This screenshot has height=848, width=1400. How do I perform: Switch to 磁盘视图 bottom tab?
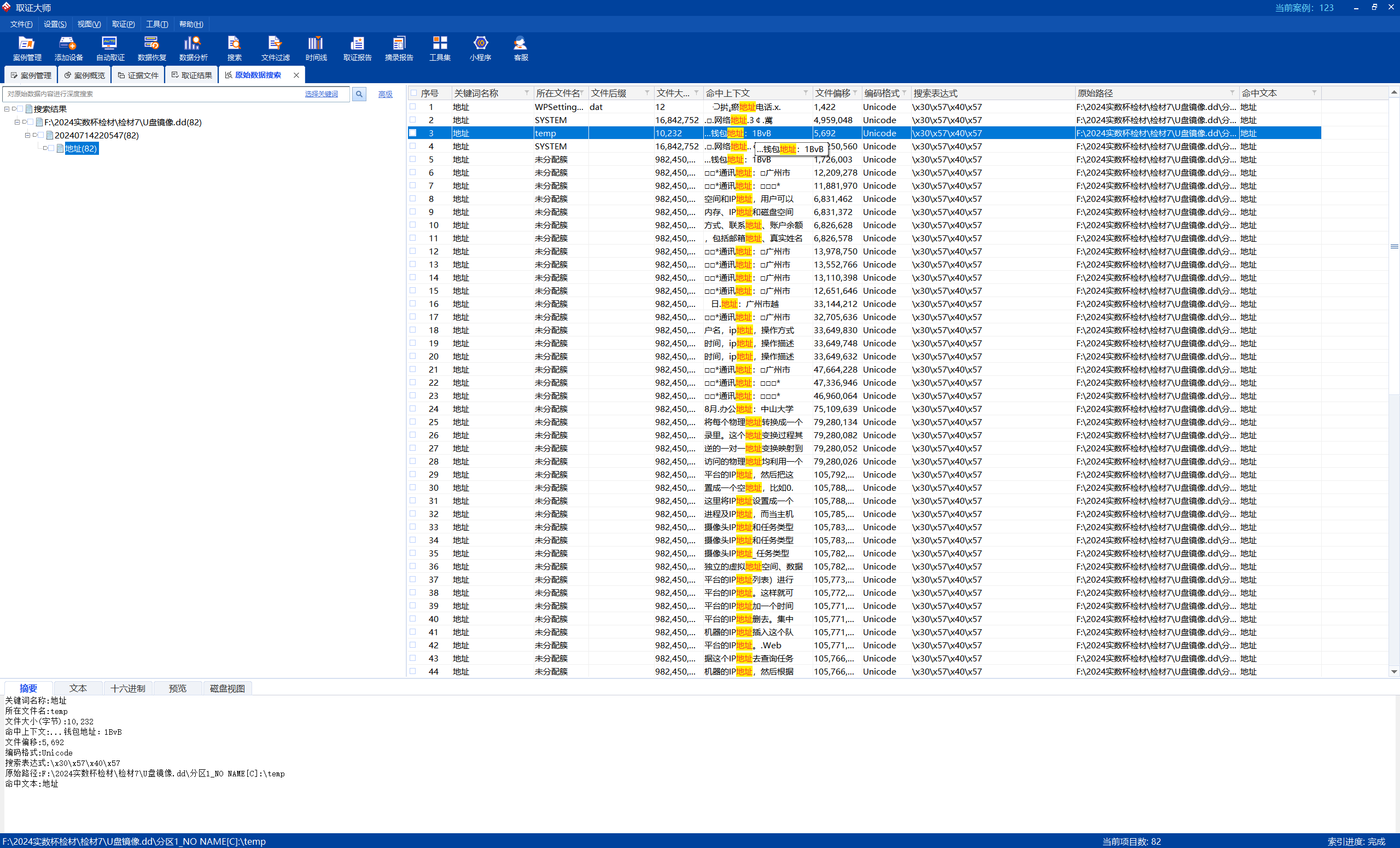pyautogui.click(x=227, y=688)
